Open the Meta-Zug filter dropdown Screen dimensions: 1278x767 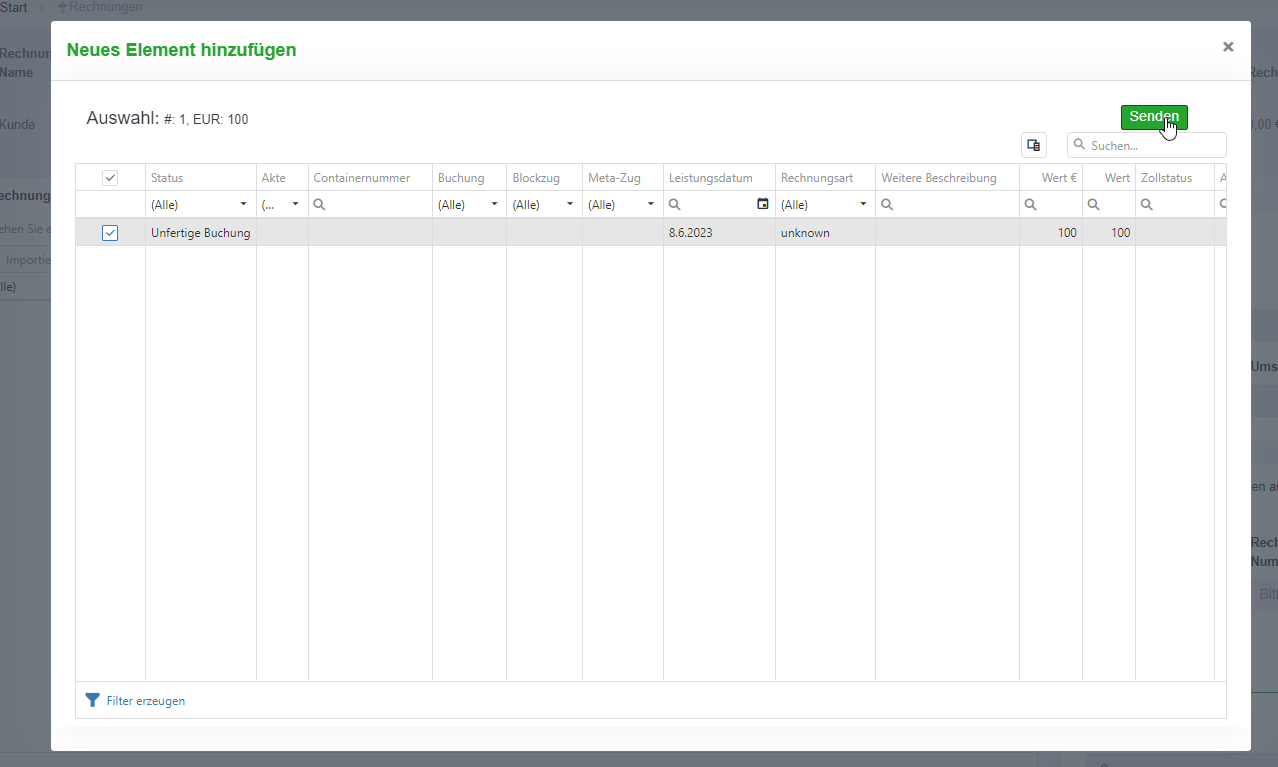pos(651,204)
